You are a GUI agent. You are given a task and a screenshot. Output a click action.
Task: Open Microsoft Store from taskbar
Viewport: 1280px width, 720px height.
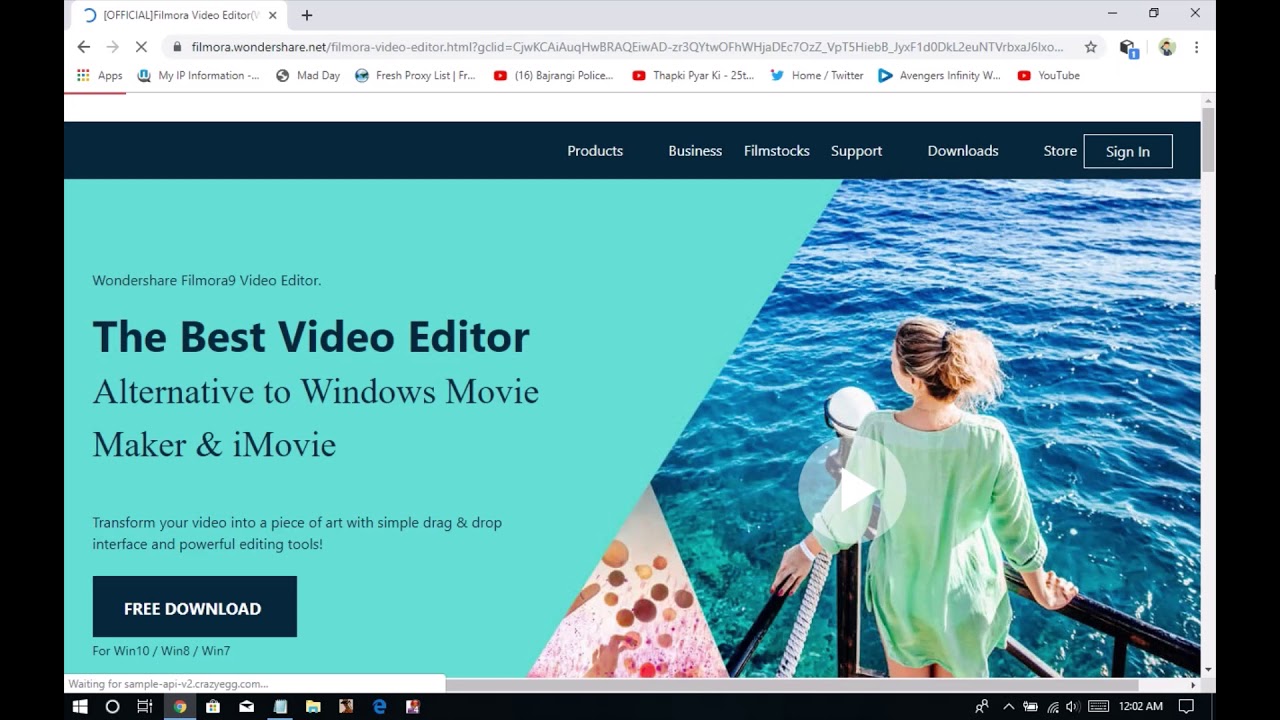[x=213, y=706]
